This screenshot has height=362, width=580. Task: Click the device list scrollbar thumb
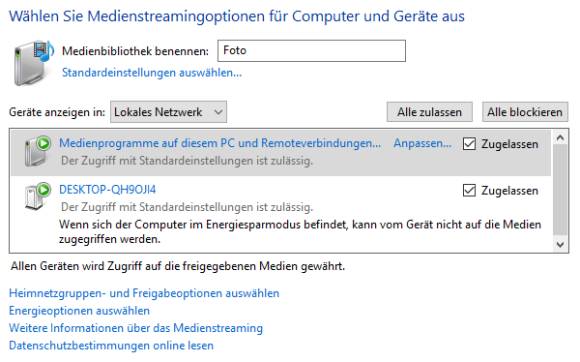point(560,189)
